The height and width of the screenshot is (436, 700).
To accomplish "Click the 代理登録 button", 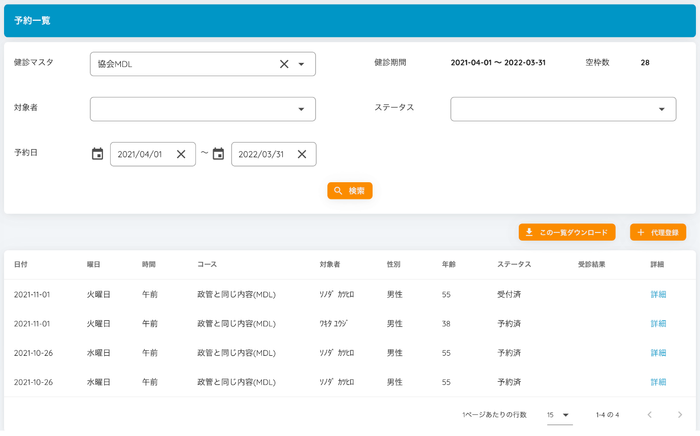I will pyautogui.click(x=657, y=232).
